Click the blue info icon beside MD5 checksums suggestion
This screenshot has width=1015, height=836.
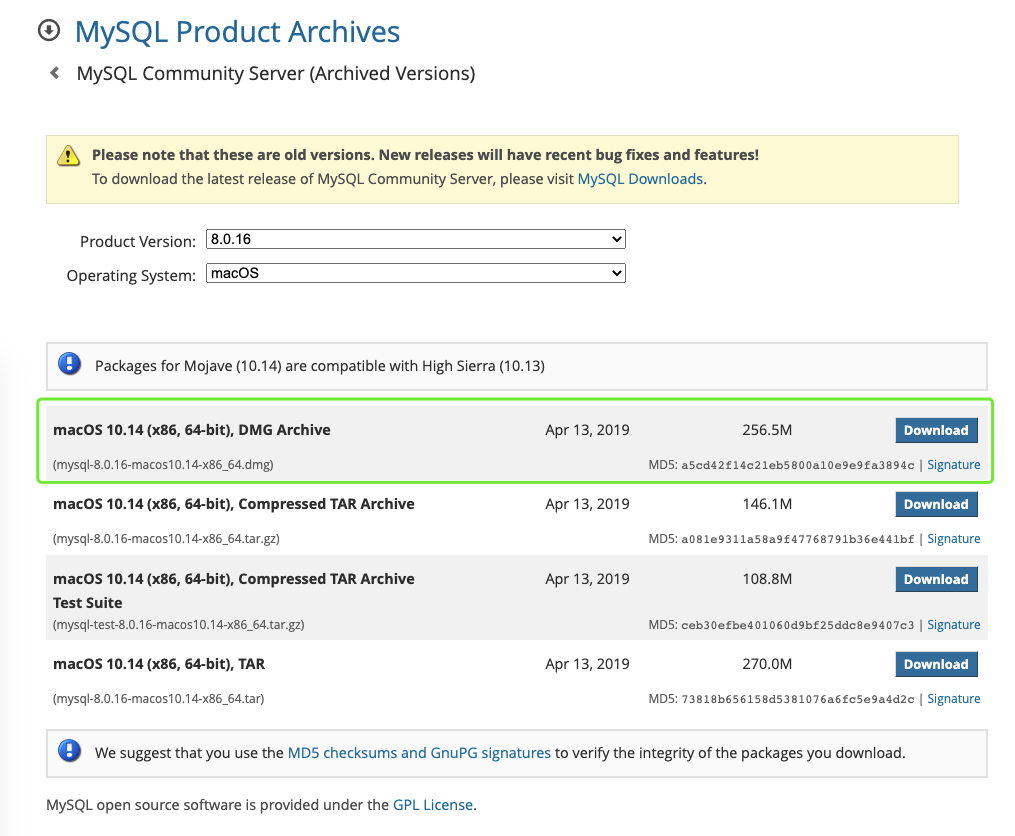[69, 751]
